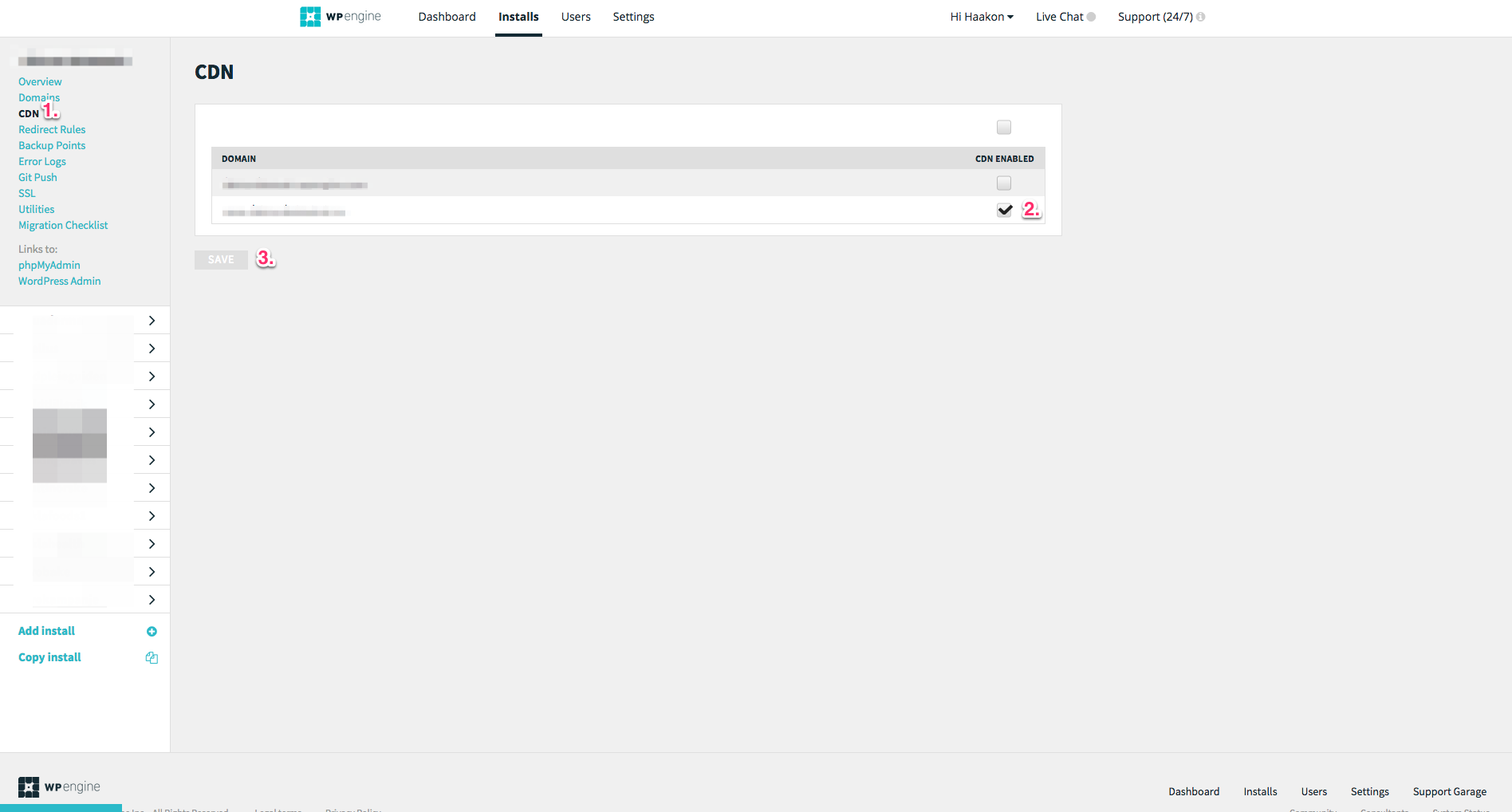Click the WP Engine footer logo
The width and height of the screenshot is (1512, 812).
60,787
